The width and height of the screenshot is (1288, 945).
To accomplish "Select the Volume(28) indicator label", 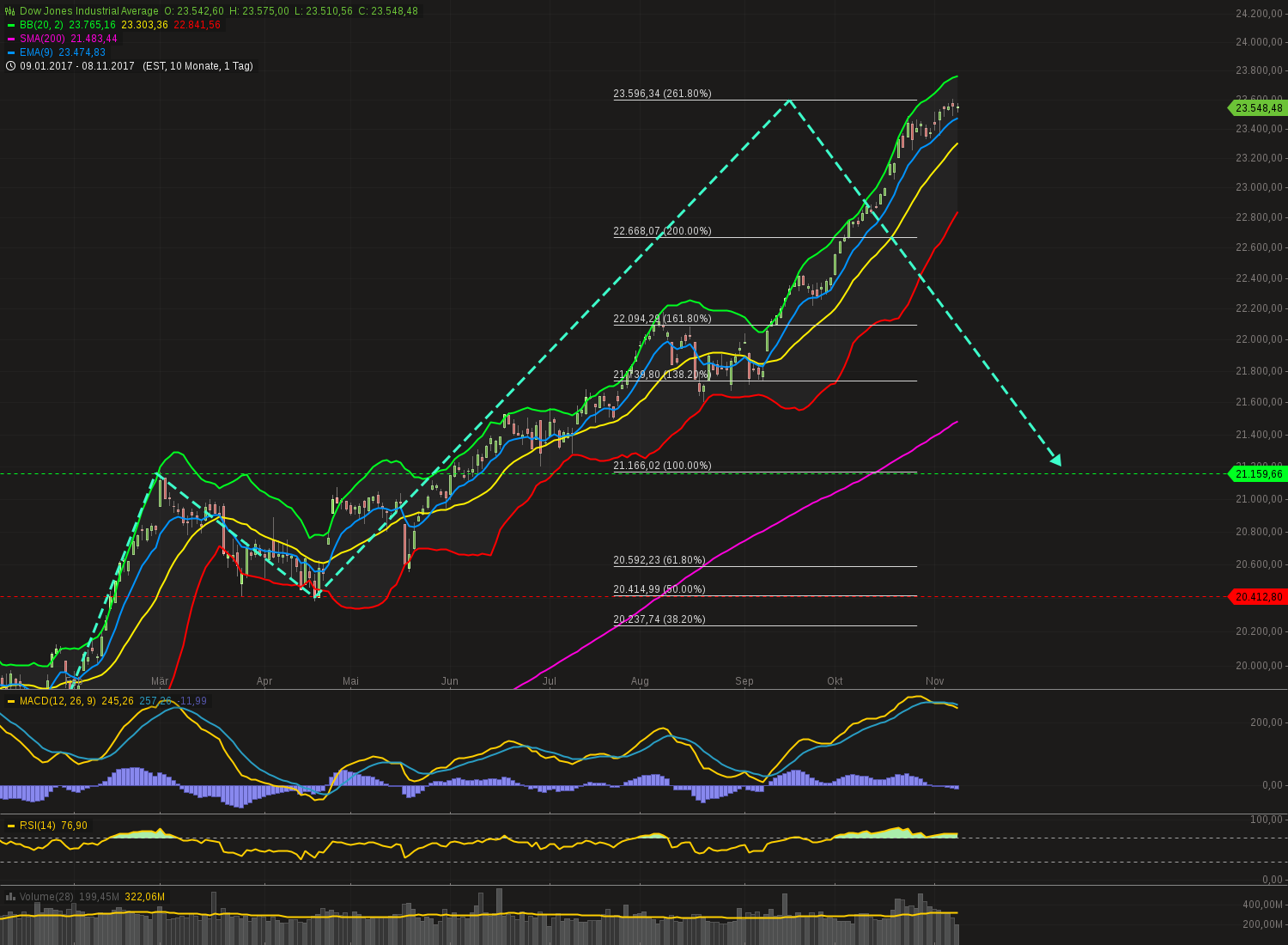I will [46, 897].
